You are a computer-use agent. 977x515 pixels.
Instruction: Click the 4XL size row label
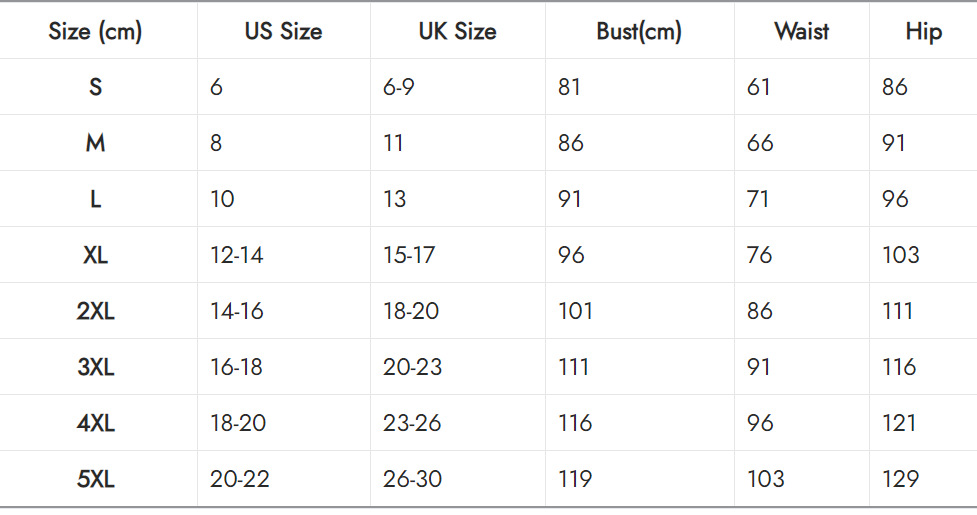pyautogui.click(x=96, y=423)
